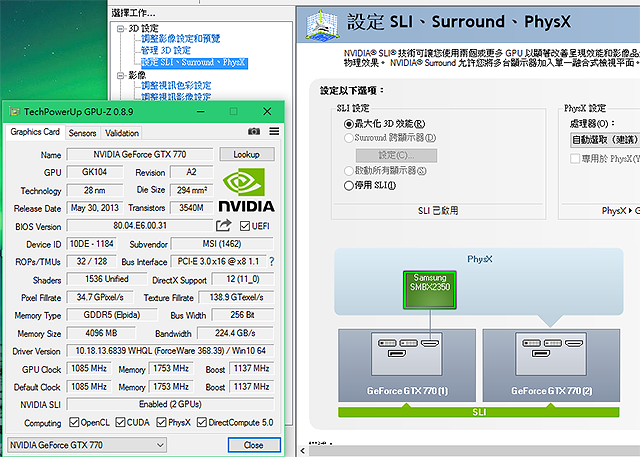Click the SLI 已啟用 status text
Screen dimensions: 640x457
click(x=438, y=211)
